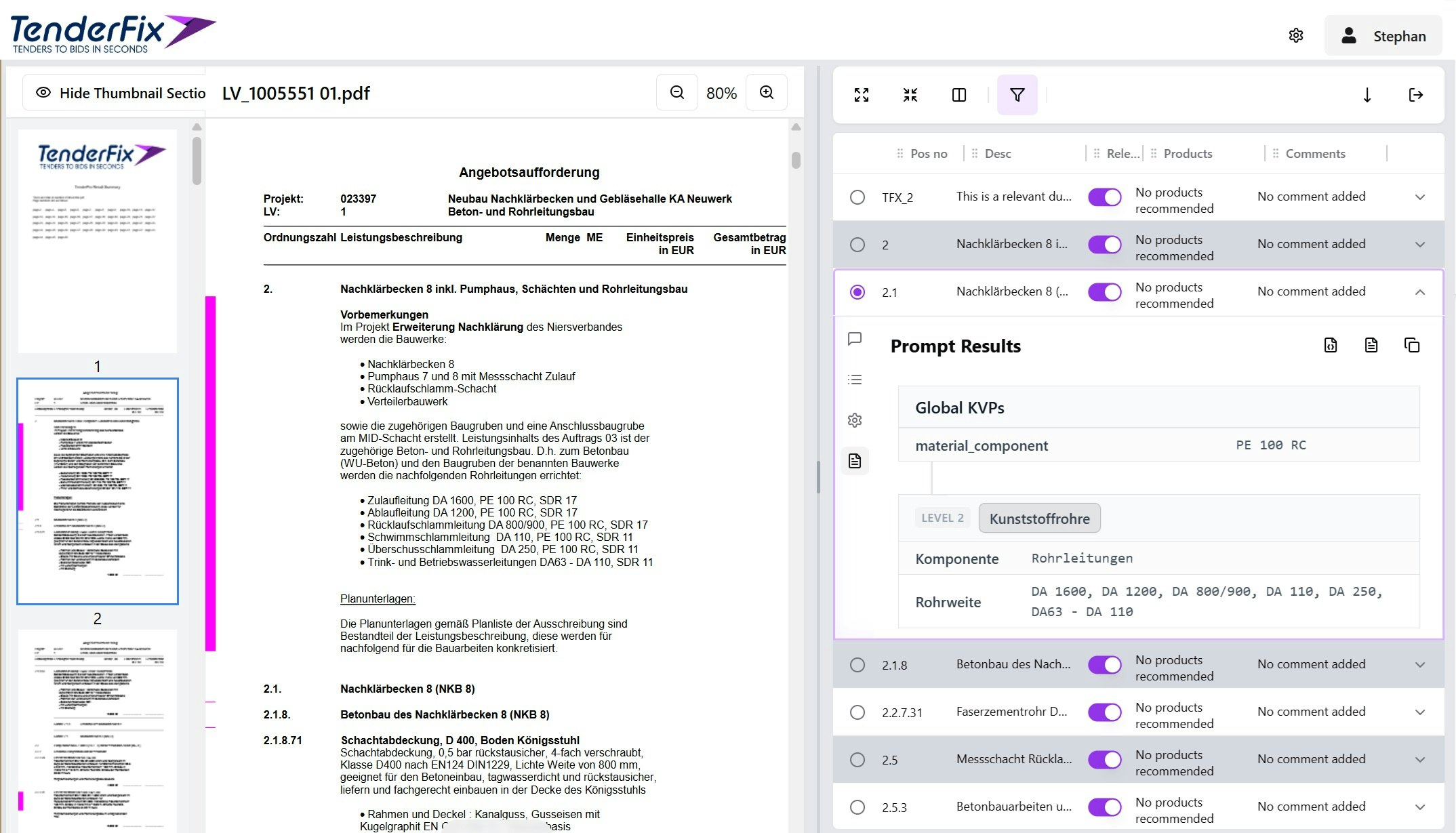The width and height of the screenshot is (1456, 833).
Task: Collapse all rows with the collapse icon
Action: click(x=910, y=95)
